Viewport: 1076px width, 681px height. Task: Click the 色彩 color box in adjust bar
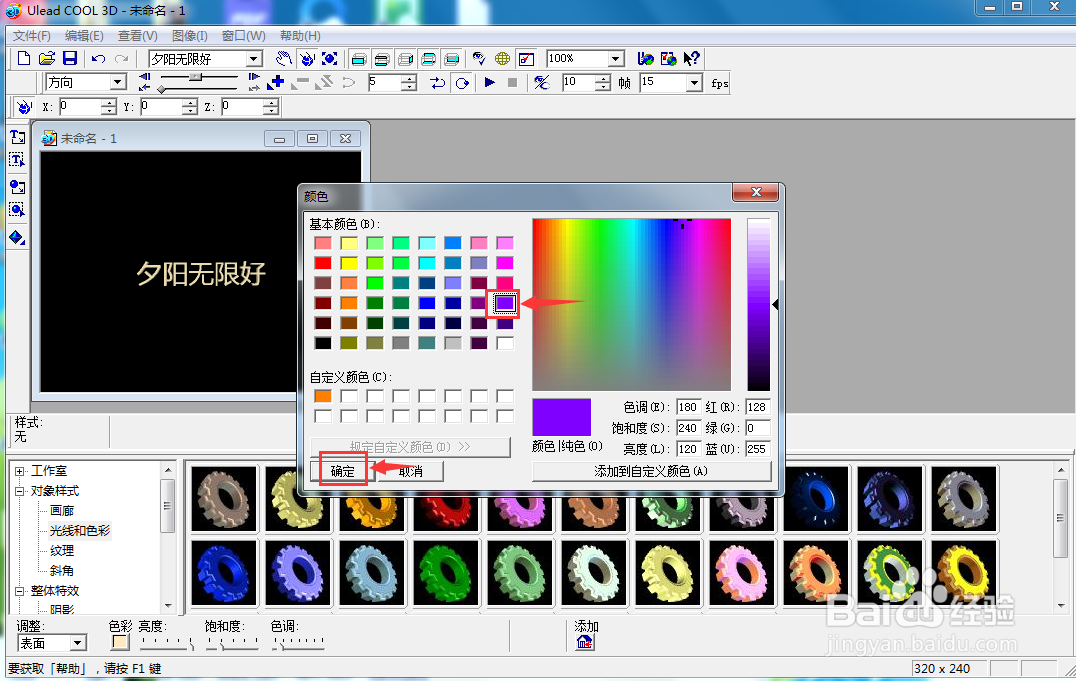[120, 643]
